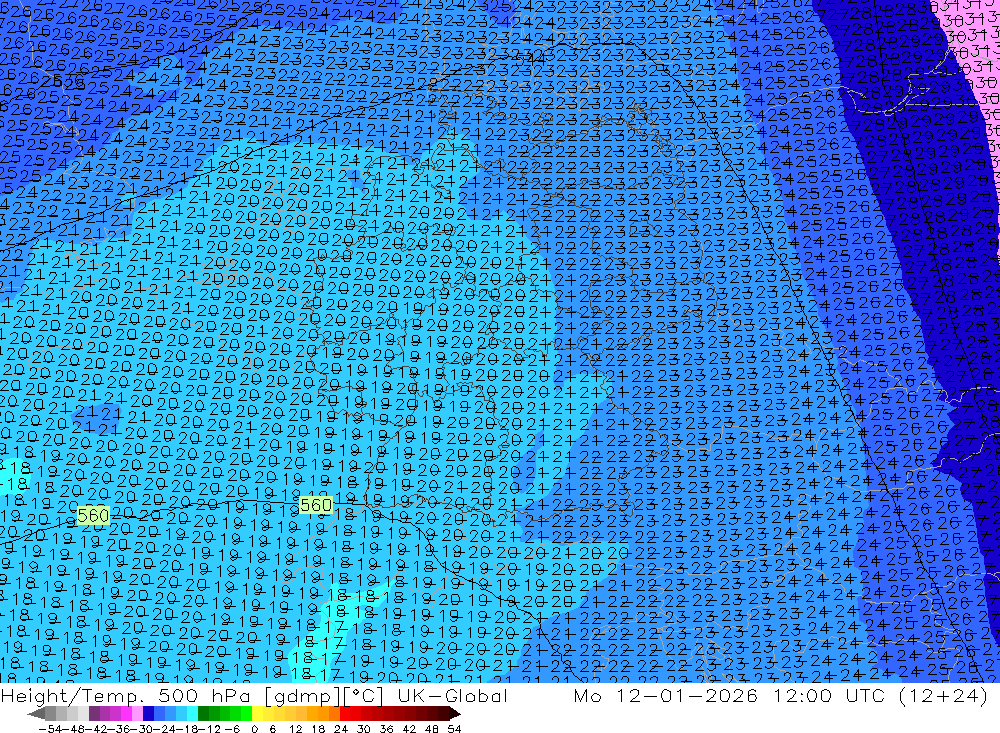
Task: Click the map title Height/Temp. 500 hPa
Action: pyautogui.click(x=128, y=695)
